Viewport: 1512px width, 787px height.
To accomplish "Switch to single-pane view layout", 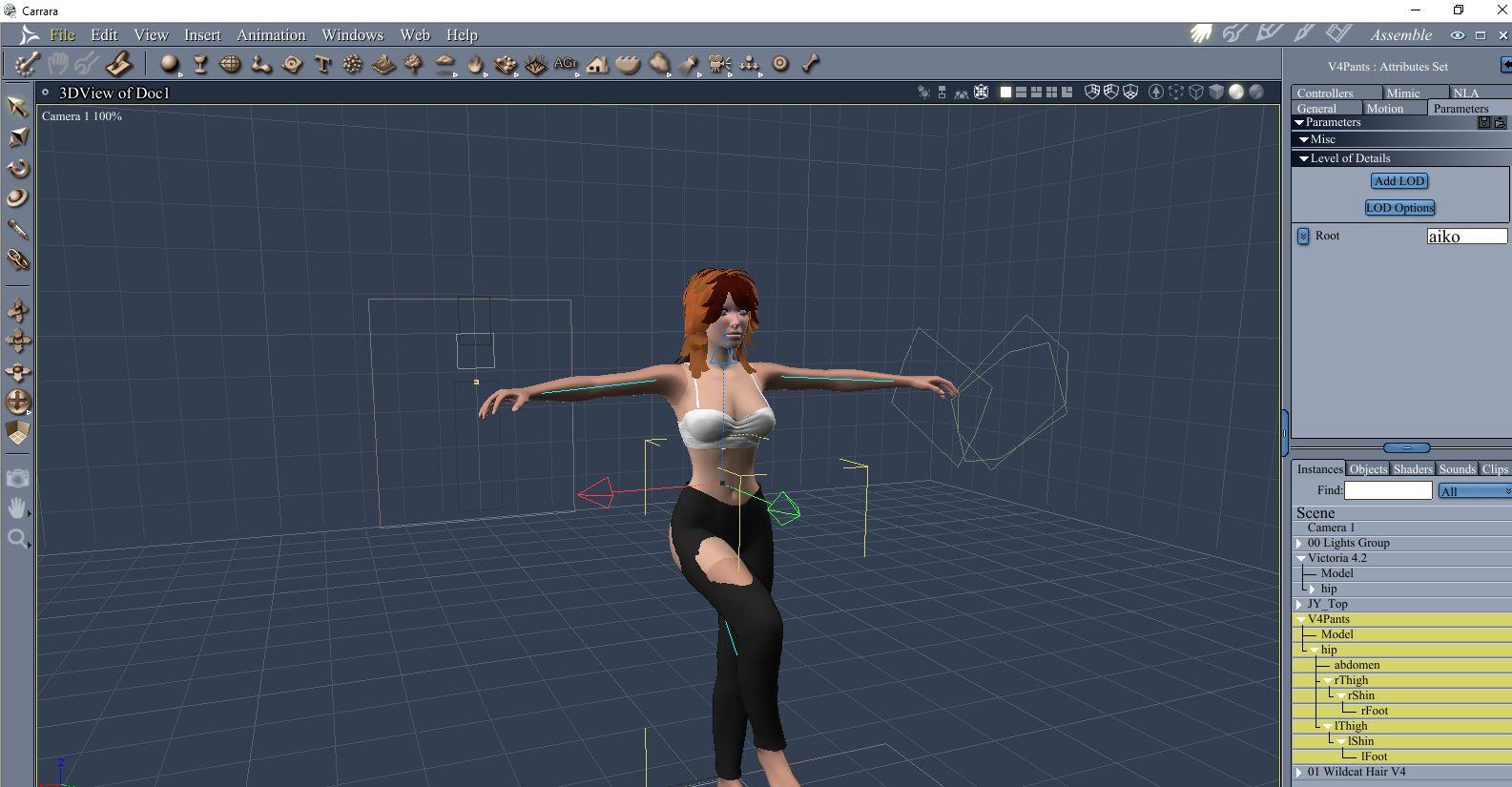I will [x=1005, y=93].
